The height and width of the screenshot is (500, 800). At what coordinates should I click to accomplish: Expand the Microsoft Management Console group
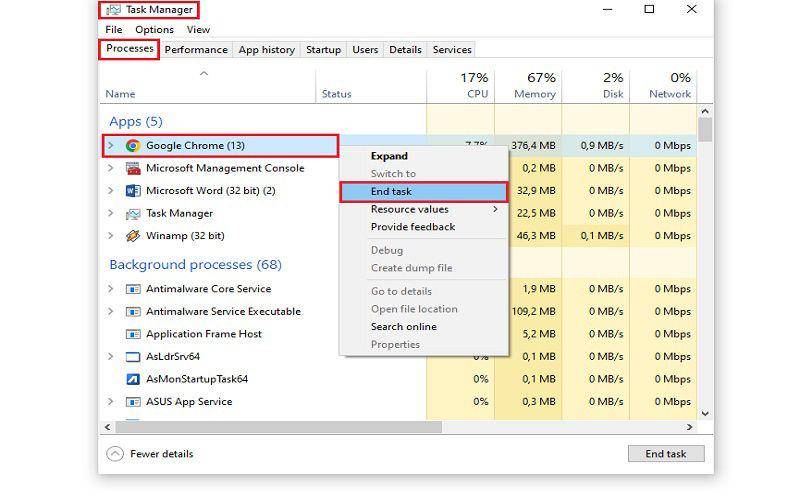(110, 168)
